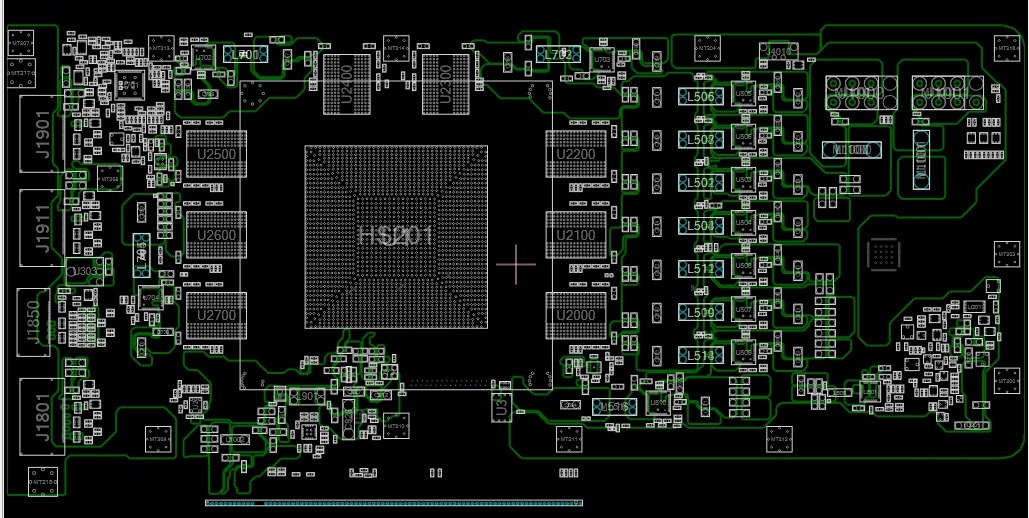Click mounting hole MT218
Viewport: 1029px width, 518px height.
click(x=43, y=482)
